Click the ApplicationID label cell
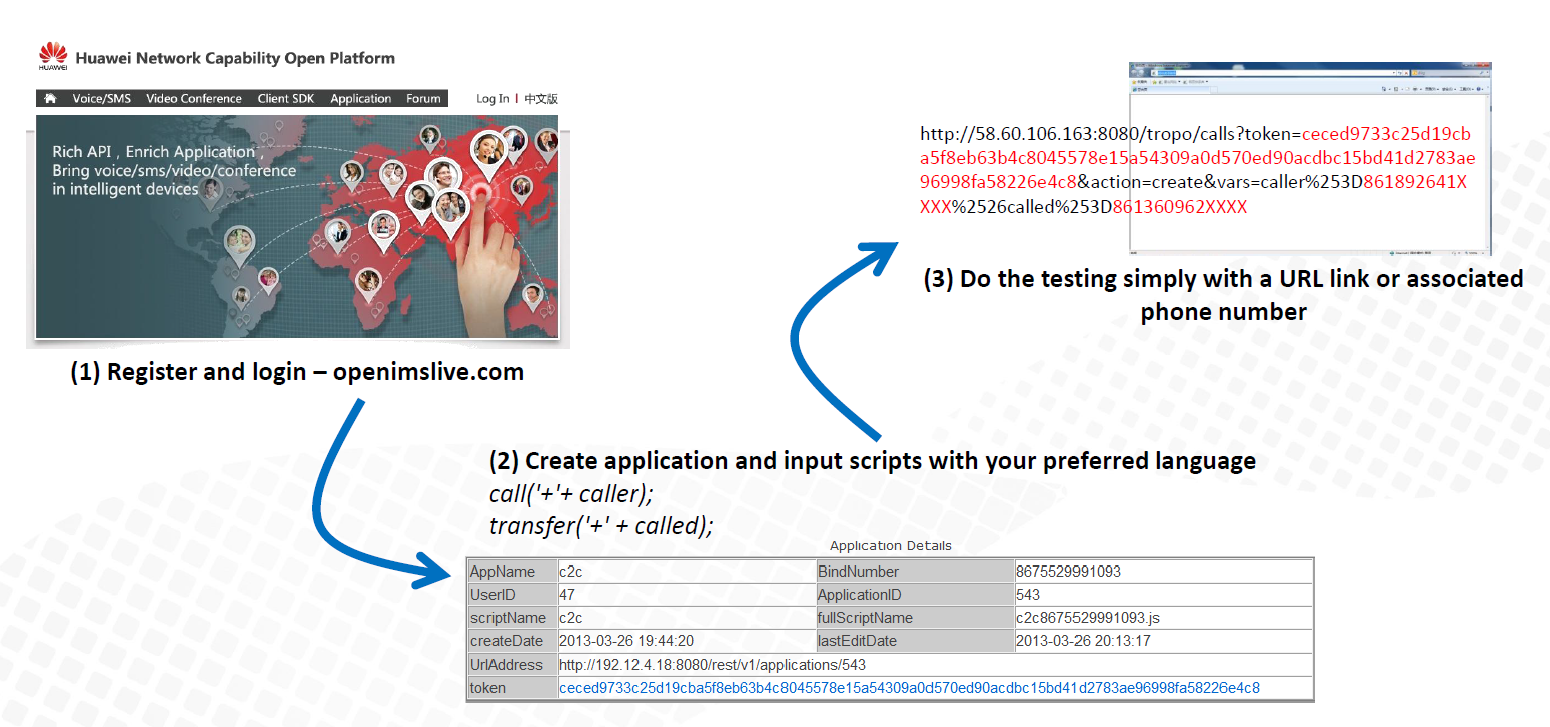Image resolution: width=1550 pixels, height=727 pixels. 914,595
